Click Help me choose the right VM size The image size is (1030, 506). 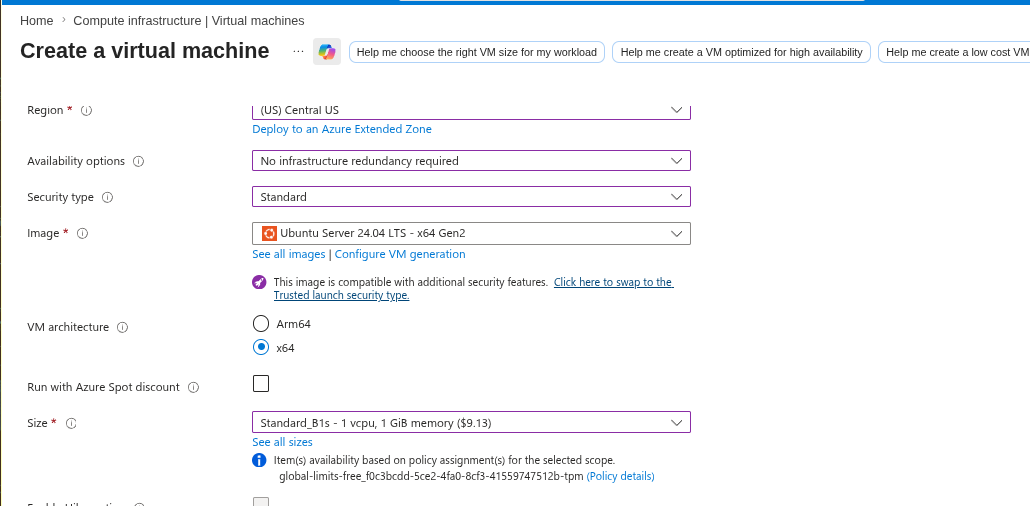[x=477, y=52]
